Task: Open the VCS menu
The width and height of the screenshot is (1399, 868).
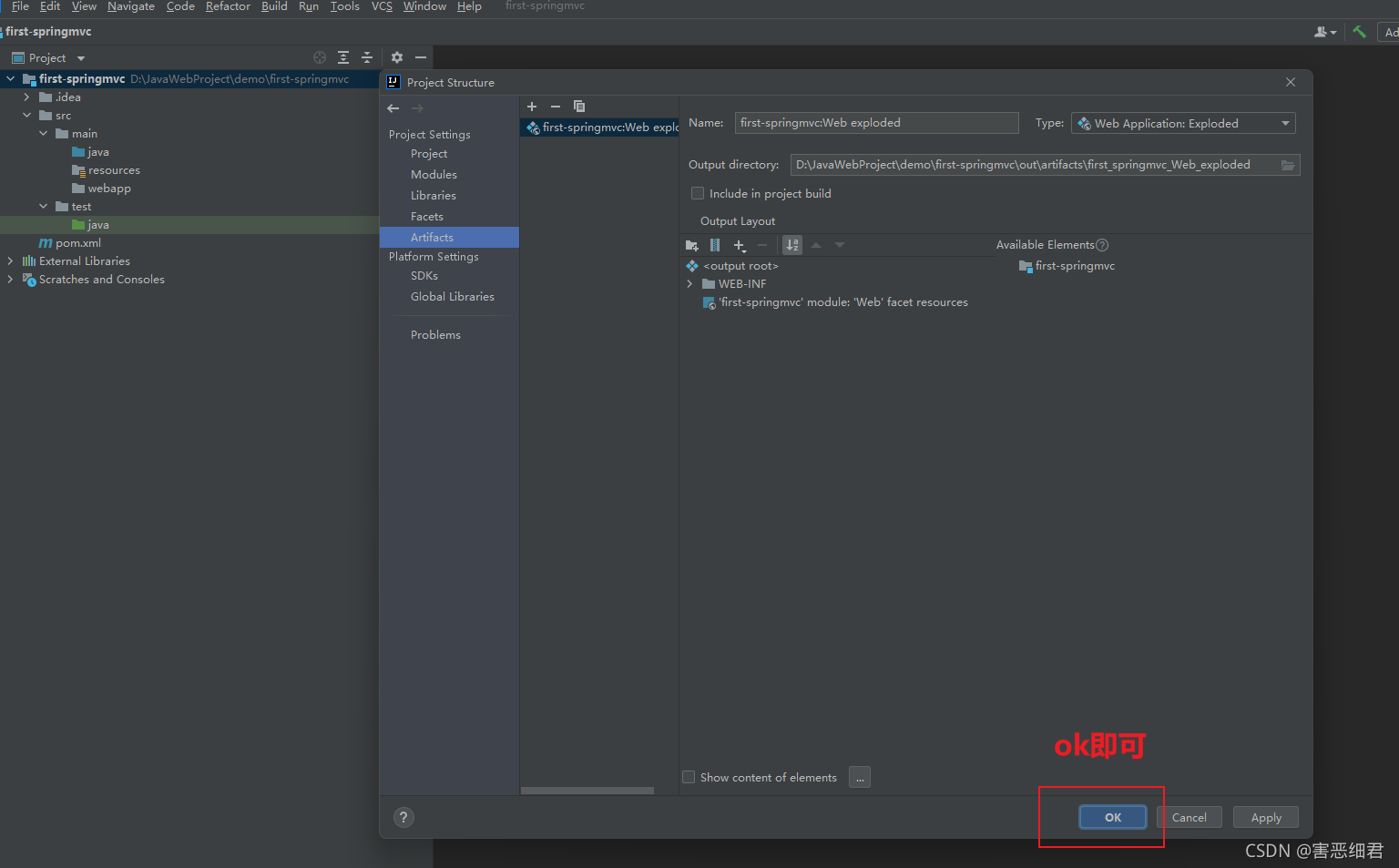Action: coord(382,6)
